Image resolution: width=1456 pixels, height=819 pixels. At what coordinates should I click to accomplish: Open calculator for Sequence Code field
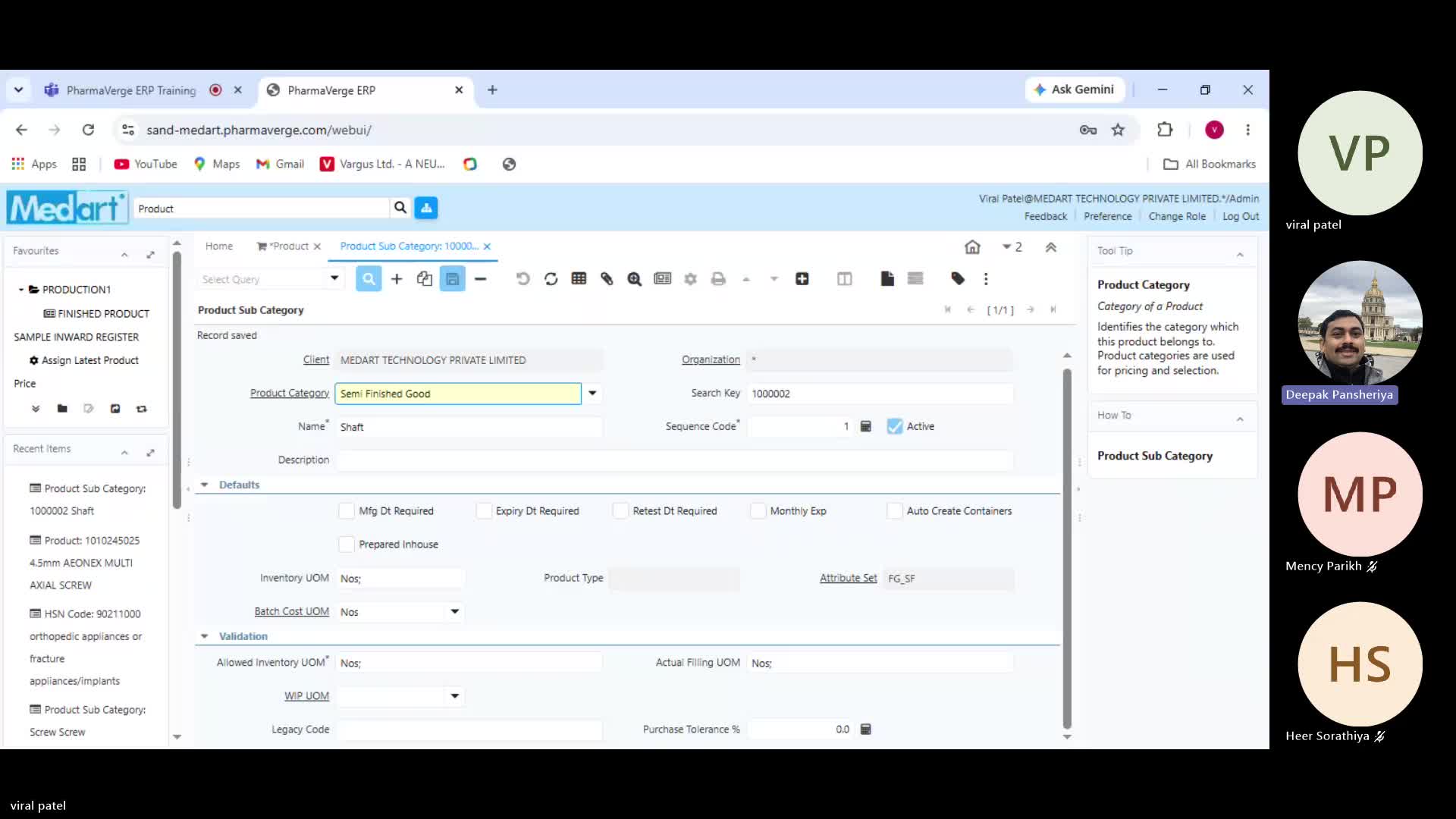866,426
